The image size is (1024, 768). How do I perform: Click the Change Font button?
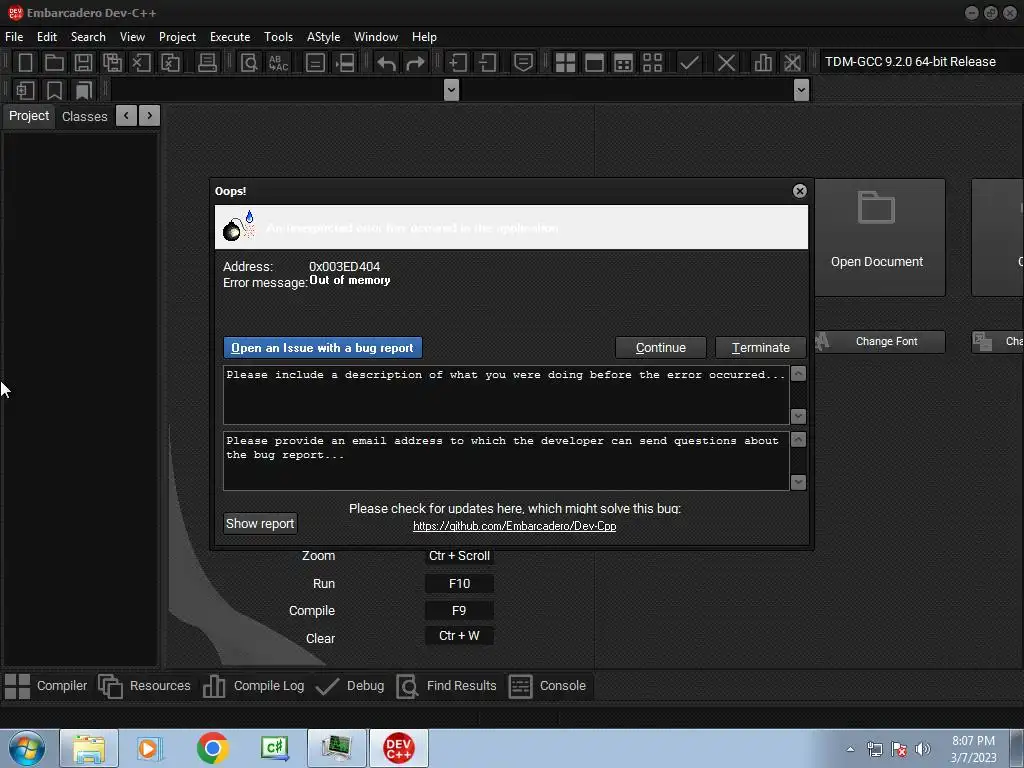[x=880, y=342]
